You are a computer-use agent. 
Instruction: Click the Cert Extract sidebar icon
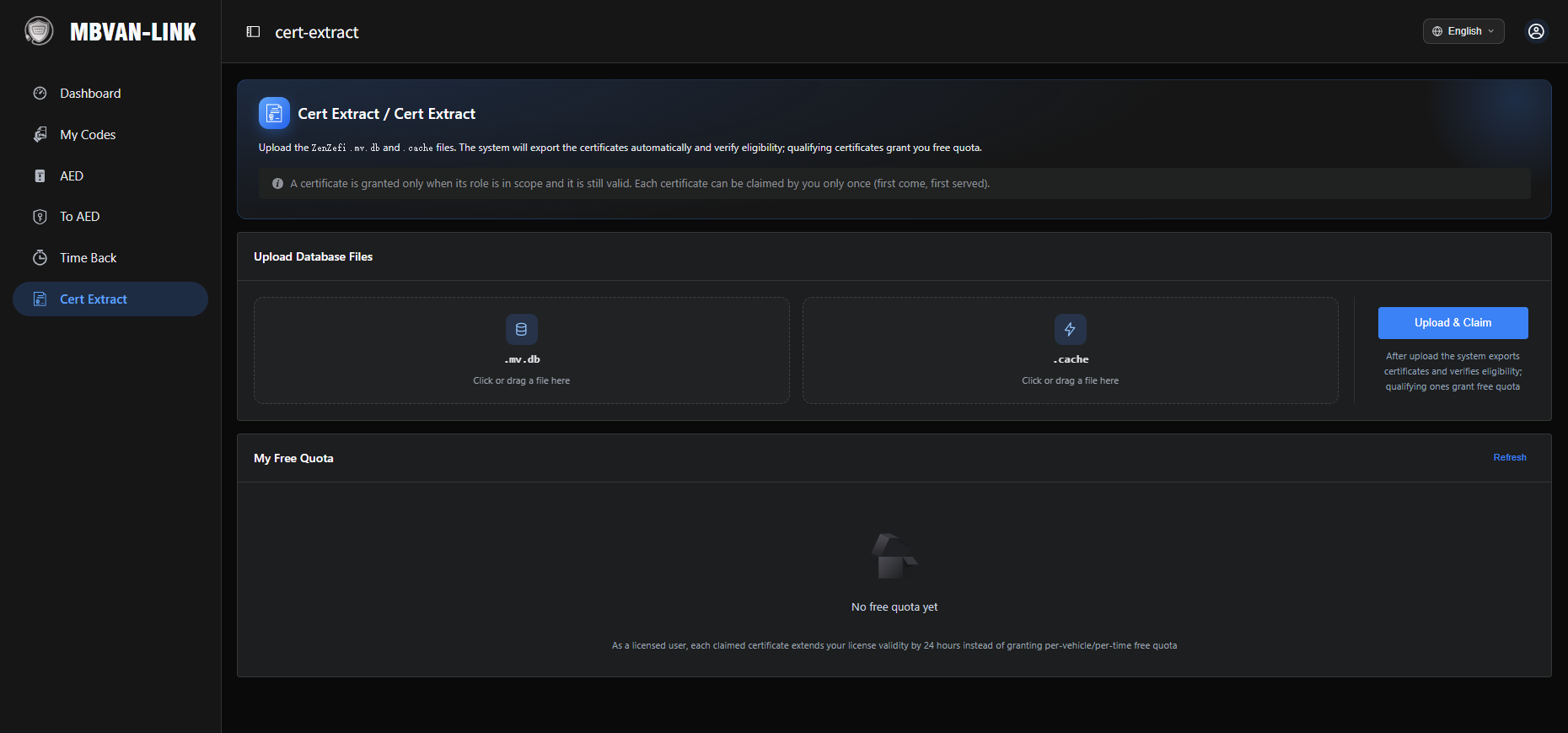(40, 299)
